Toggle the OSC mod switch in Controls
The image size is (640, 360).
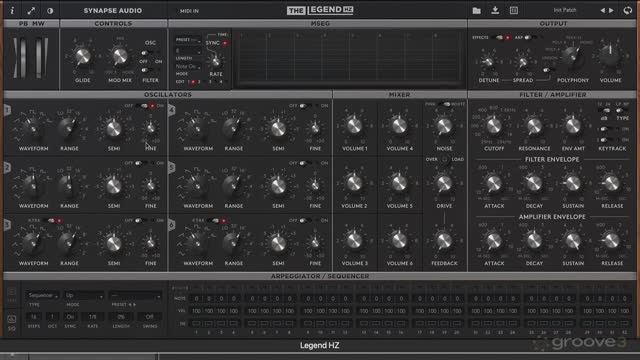146,53
